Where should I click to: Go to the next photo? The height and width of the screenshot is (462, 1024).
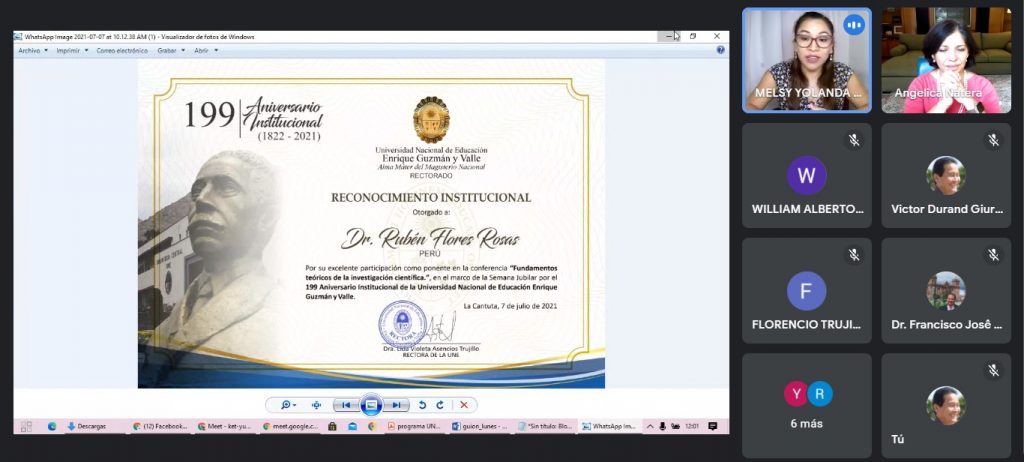(396, 405)
